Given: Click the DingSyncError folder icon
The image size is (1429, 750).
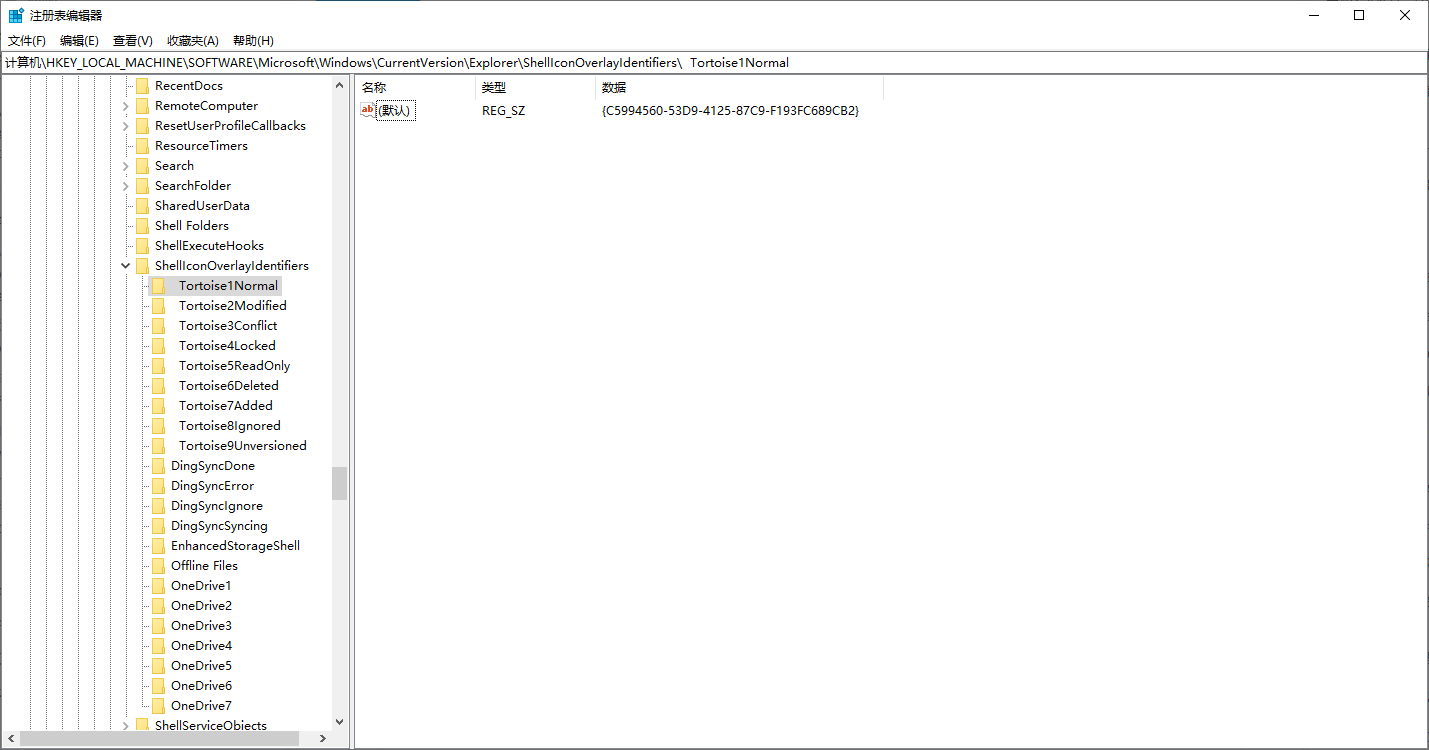Looking at the screenshot, I should point(158,486).
